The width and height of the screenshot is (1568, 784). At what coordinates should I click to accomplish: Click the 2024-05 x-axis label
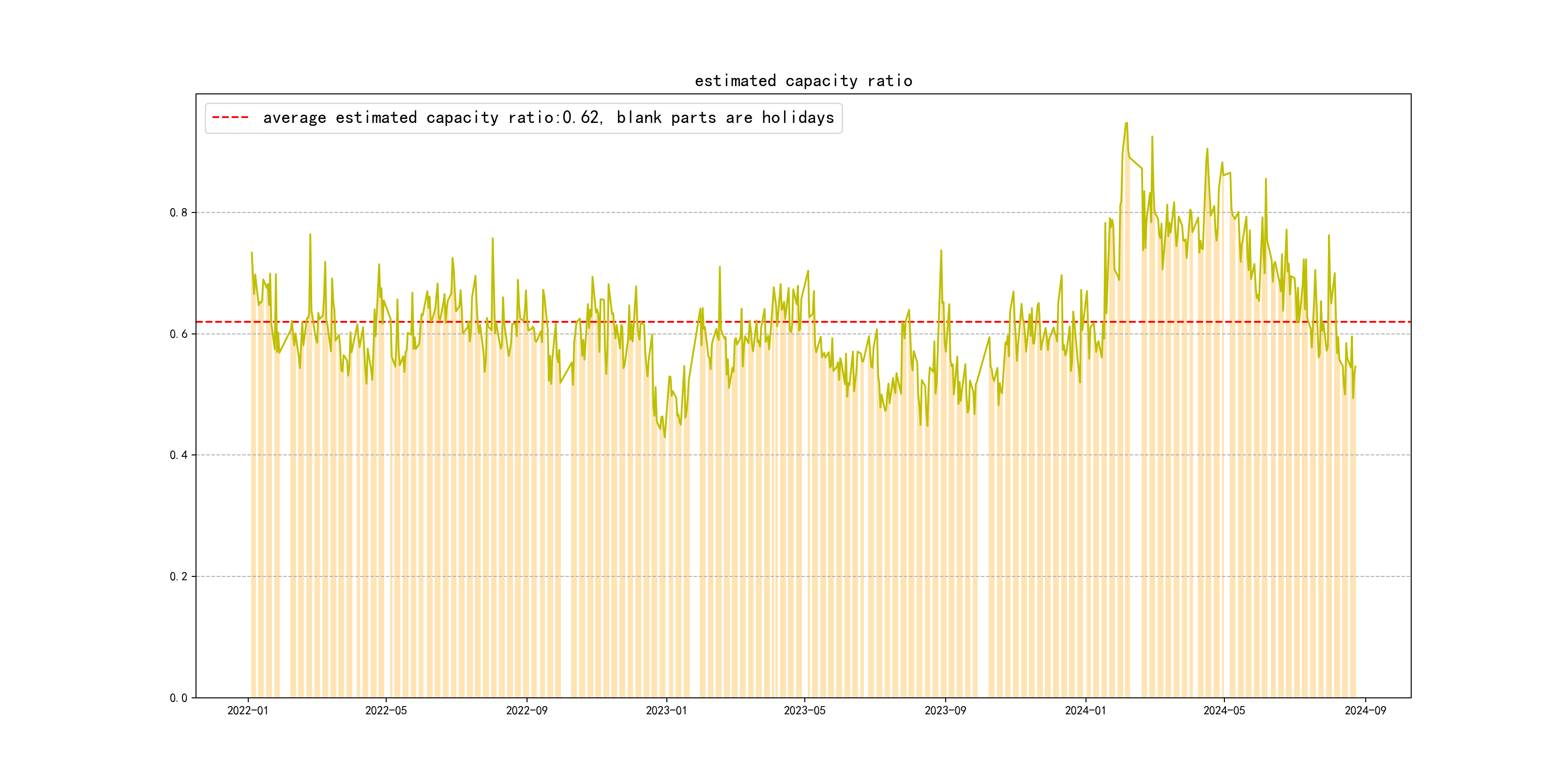[x=1224, y=710]
